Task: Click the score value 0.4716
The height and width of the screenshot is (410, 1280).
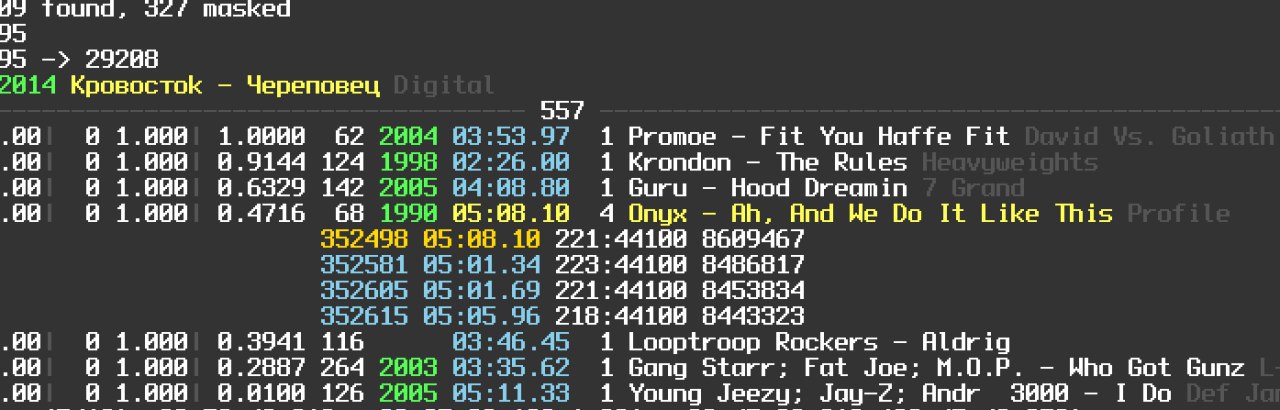Action: [261, 213]
